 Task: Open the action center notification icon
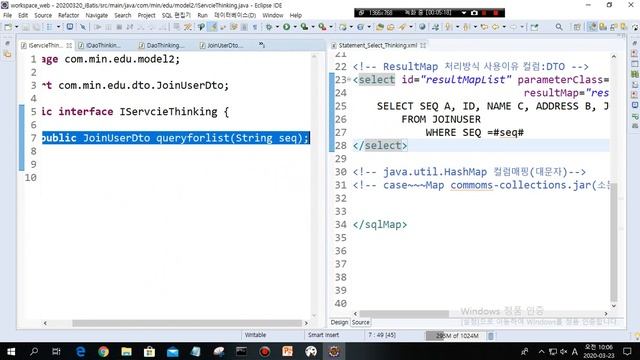627,351
